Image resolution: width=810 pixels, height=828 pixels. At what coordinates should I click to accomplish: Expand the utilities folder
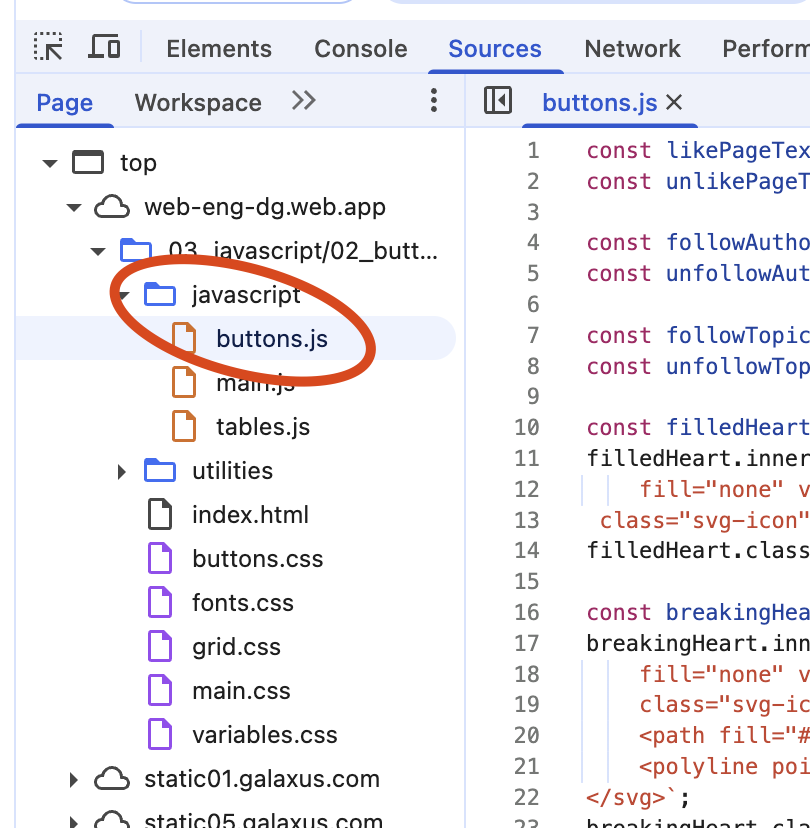(121, 470)
